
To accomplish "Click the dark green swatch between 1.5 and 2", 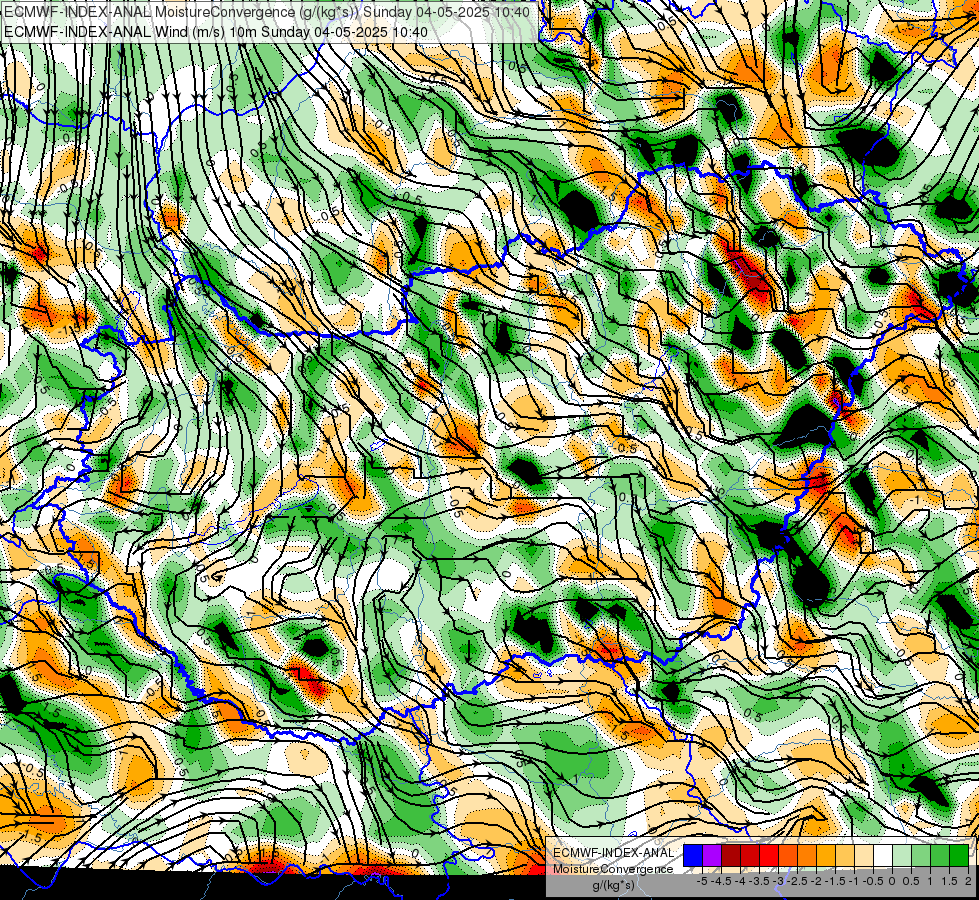I will click(x=958, y=855).
